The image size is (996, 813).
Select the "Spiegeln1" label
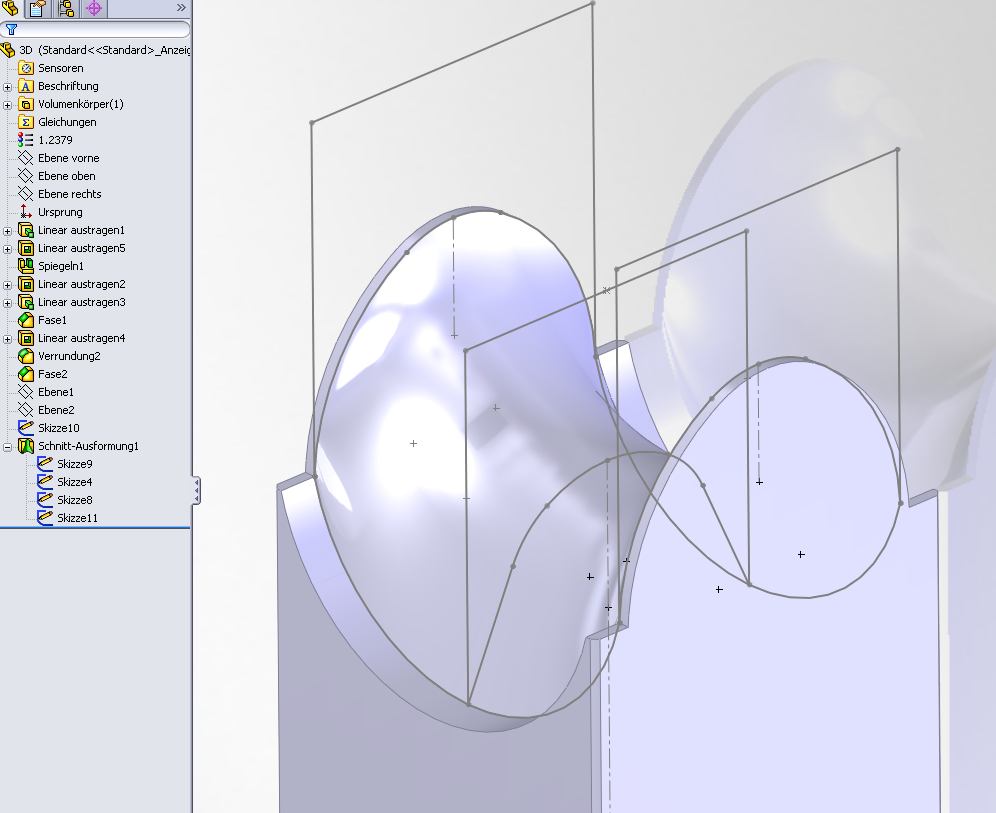60,266
